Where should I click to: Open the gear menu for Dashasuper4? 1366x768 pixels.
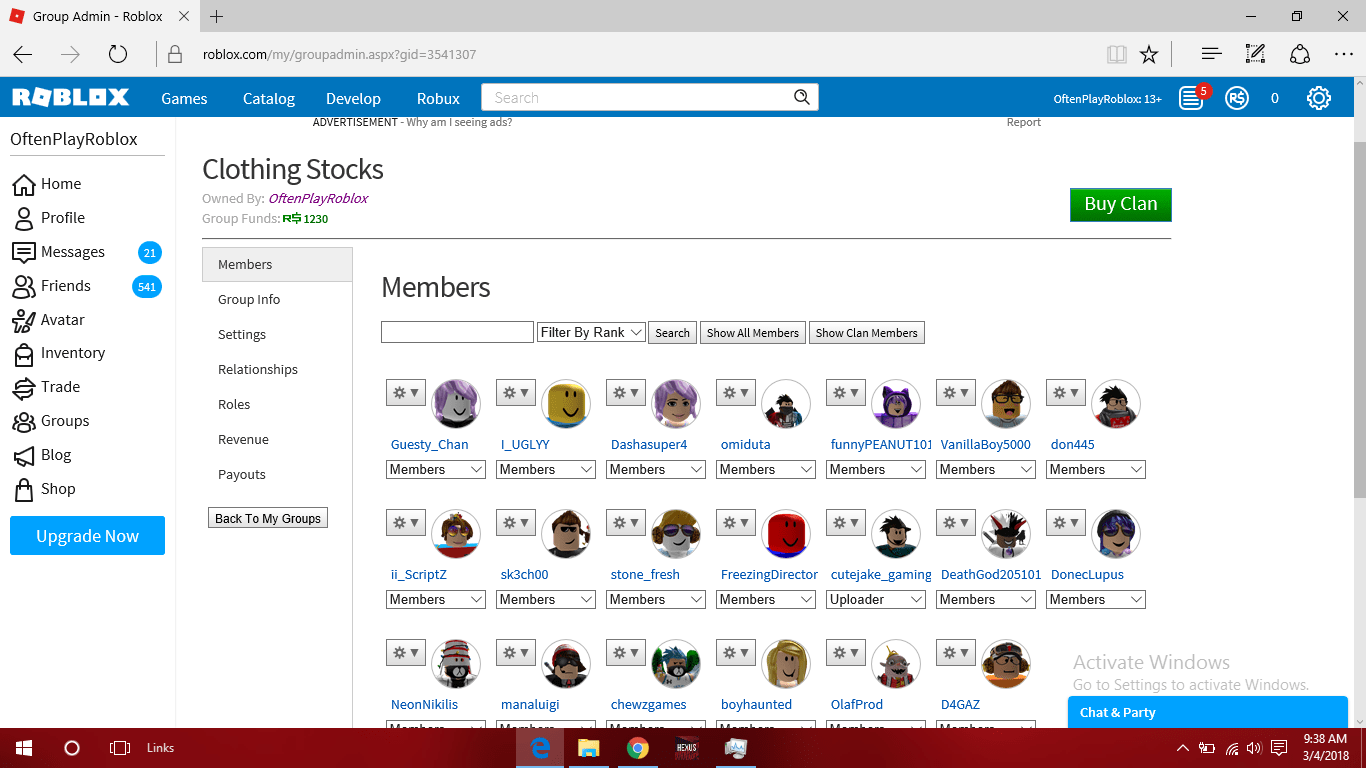click(625, 393)
